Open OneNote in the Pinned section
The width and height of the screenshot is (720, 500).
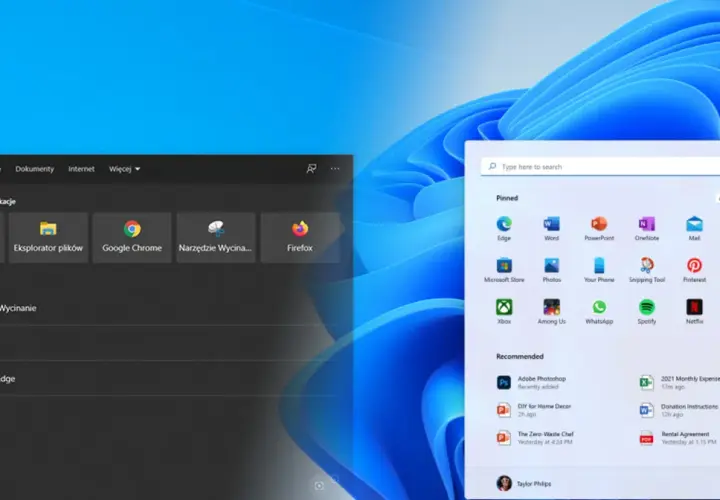(647, 228)
